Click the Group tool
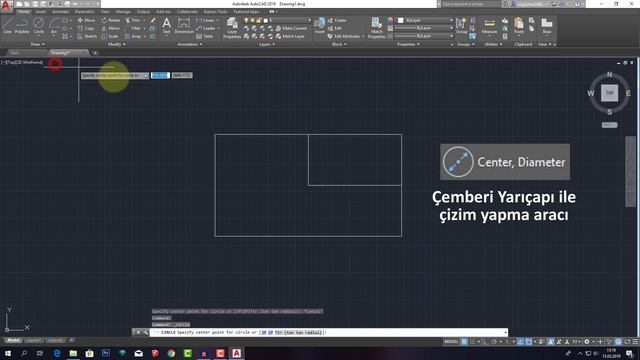This screenshot has width=640, height=360. (462, 25)
